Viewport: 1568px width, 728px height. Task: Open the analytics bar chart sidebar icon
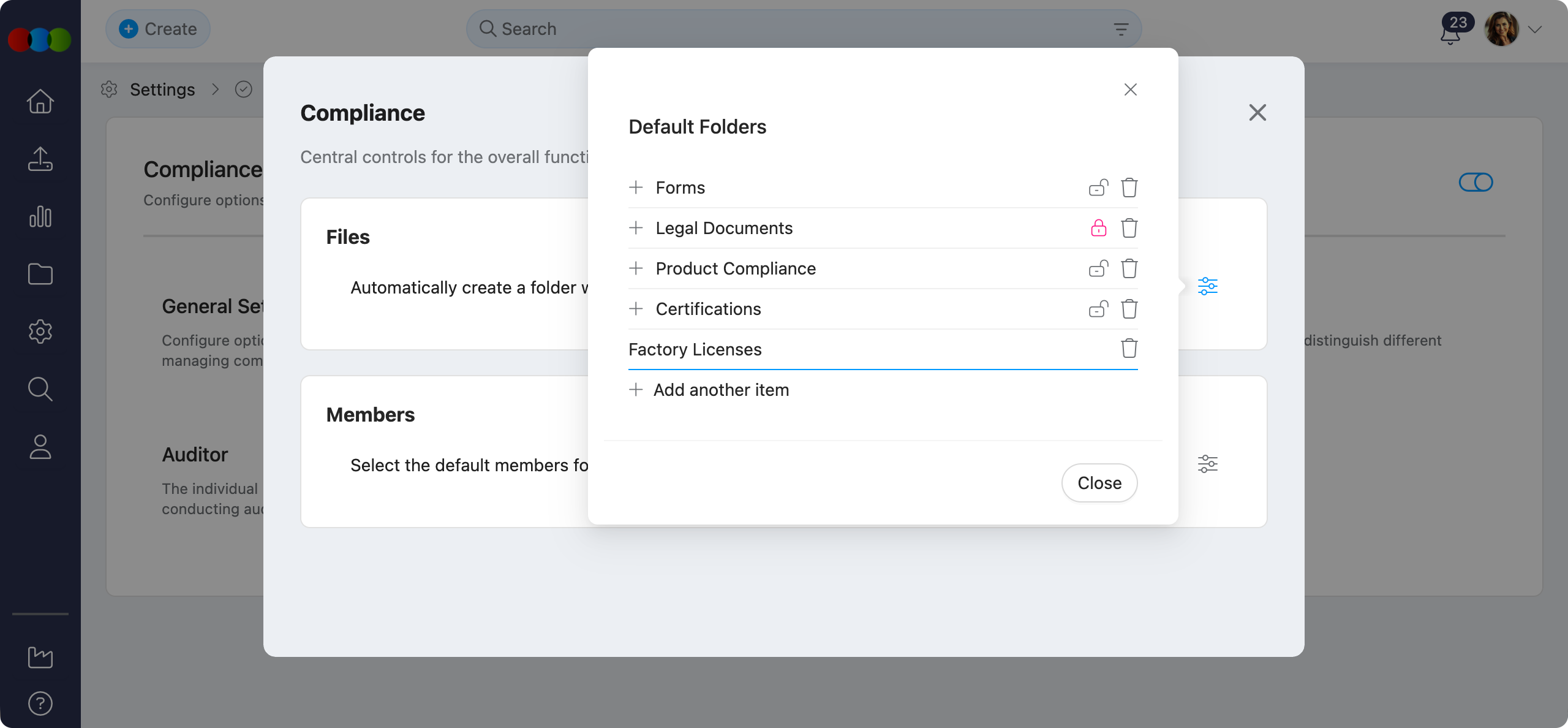[40, 216]
